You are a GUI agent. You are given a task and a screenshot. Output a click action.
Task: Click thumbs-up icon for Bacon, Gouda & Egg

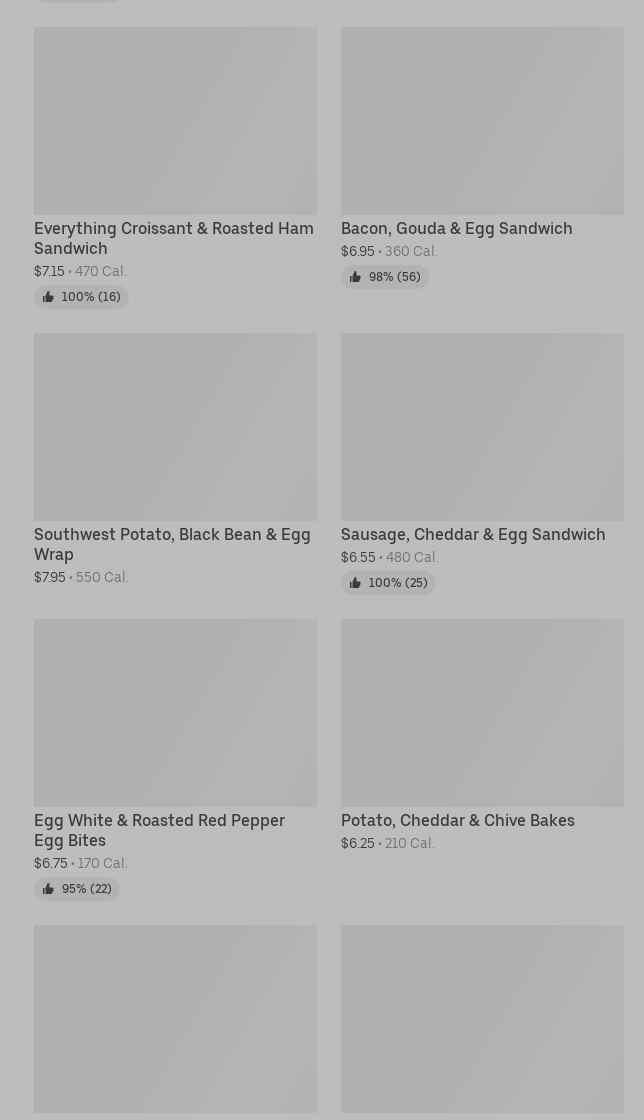coord(355,277)
